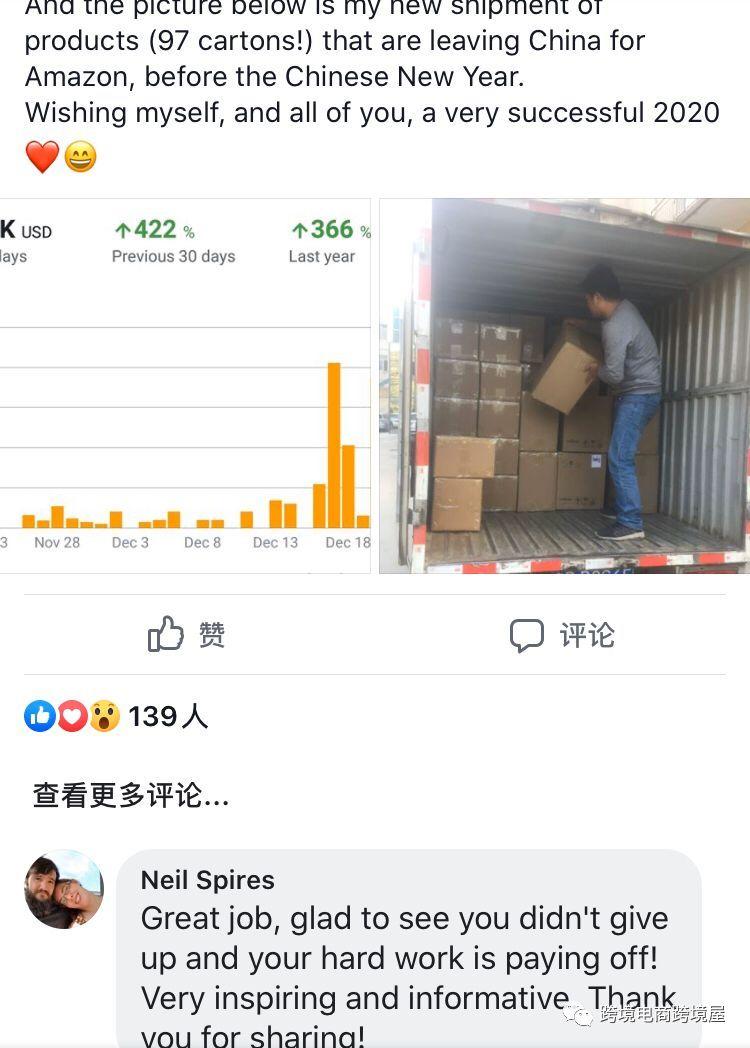Click the red heart emoji in the post

coord(42,157)
